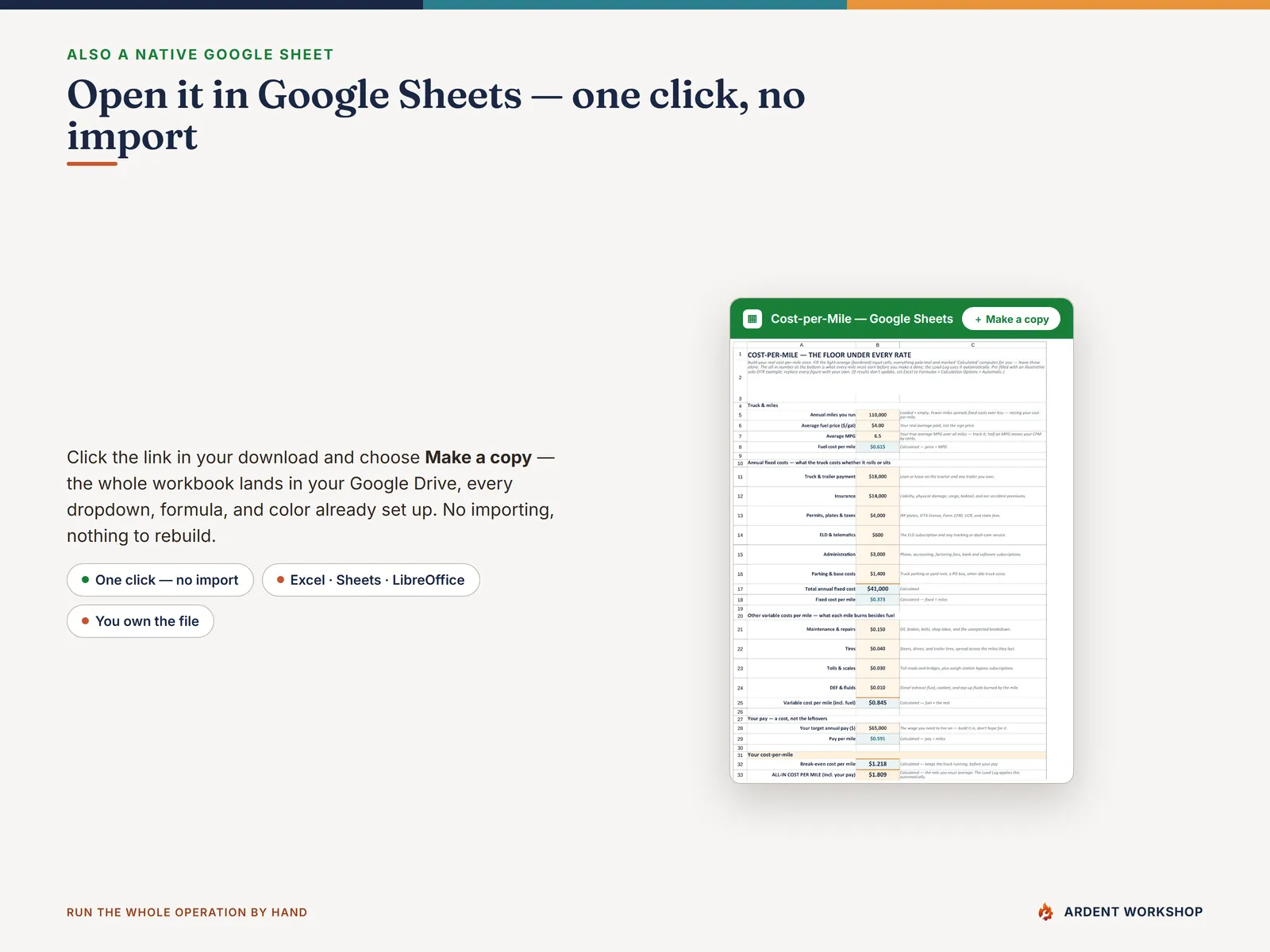Click the 'Pay per mile' value $0.591

coord(877,739)
